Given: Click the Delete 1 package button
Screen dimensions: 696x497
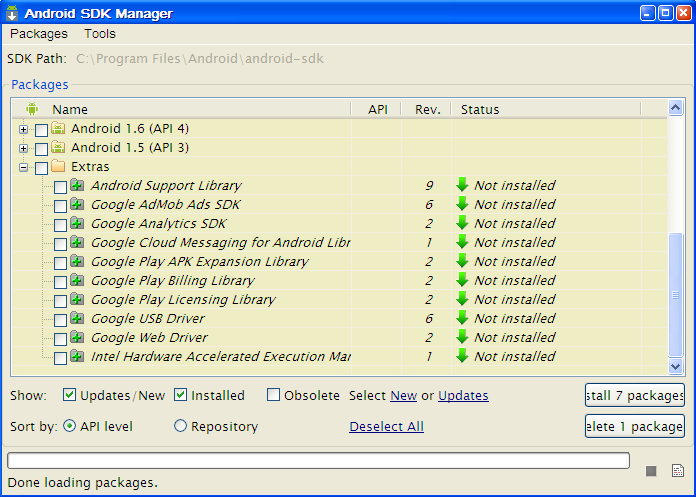Looking at the screenshot, I should point(635,426).
